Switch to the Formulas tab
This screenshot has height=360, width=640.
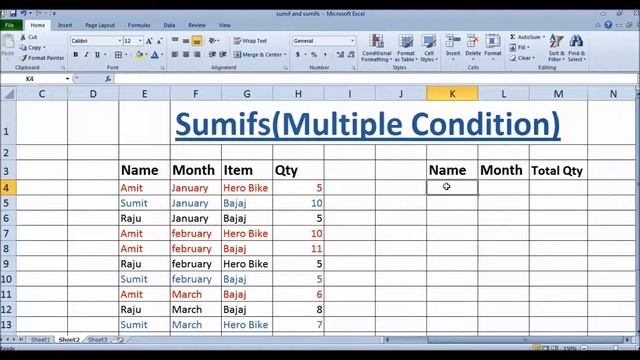coord(139,25)
